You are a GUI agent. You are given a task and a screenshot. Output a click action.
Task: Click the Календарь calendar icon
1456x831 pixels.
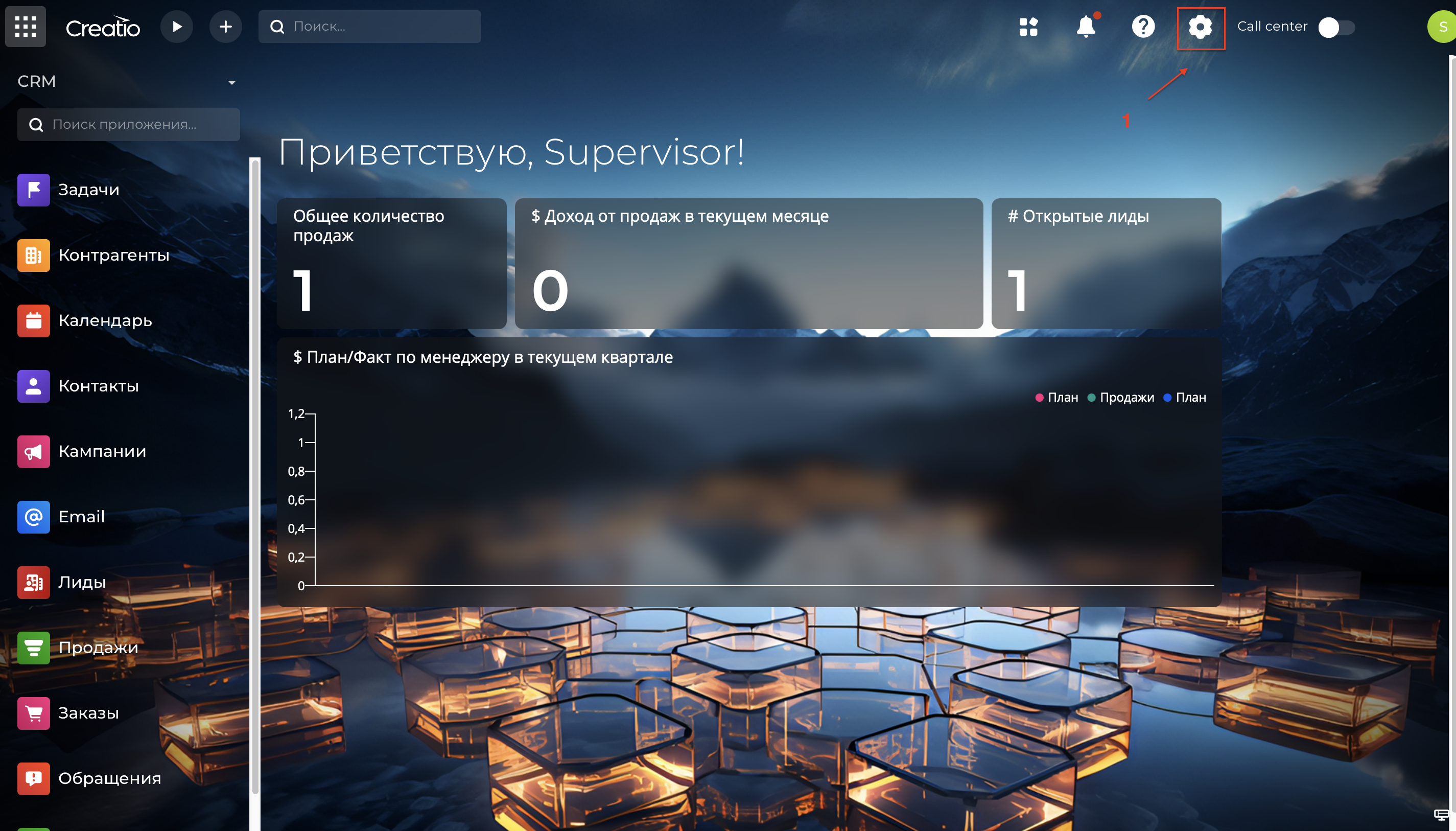(x=34, y=321)
